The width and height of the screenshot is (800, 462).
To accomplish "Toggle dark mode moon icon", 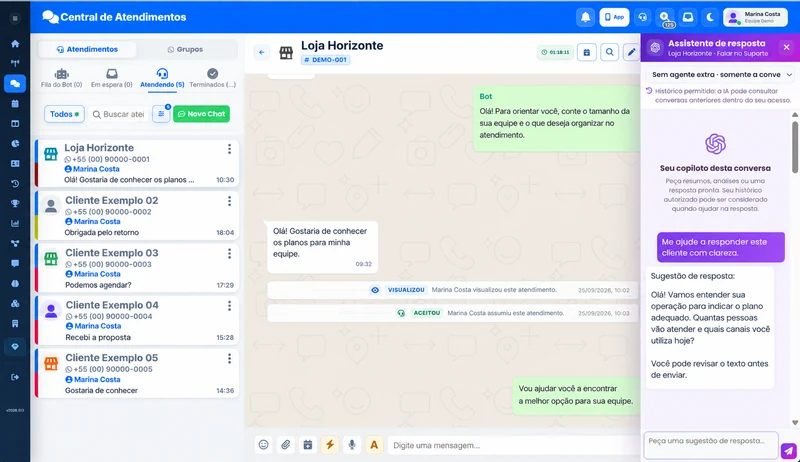I will pos(710,17).
